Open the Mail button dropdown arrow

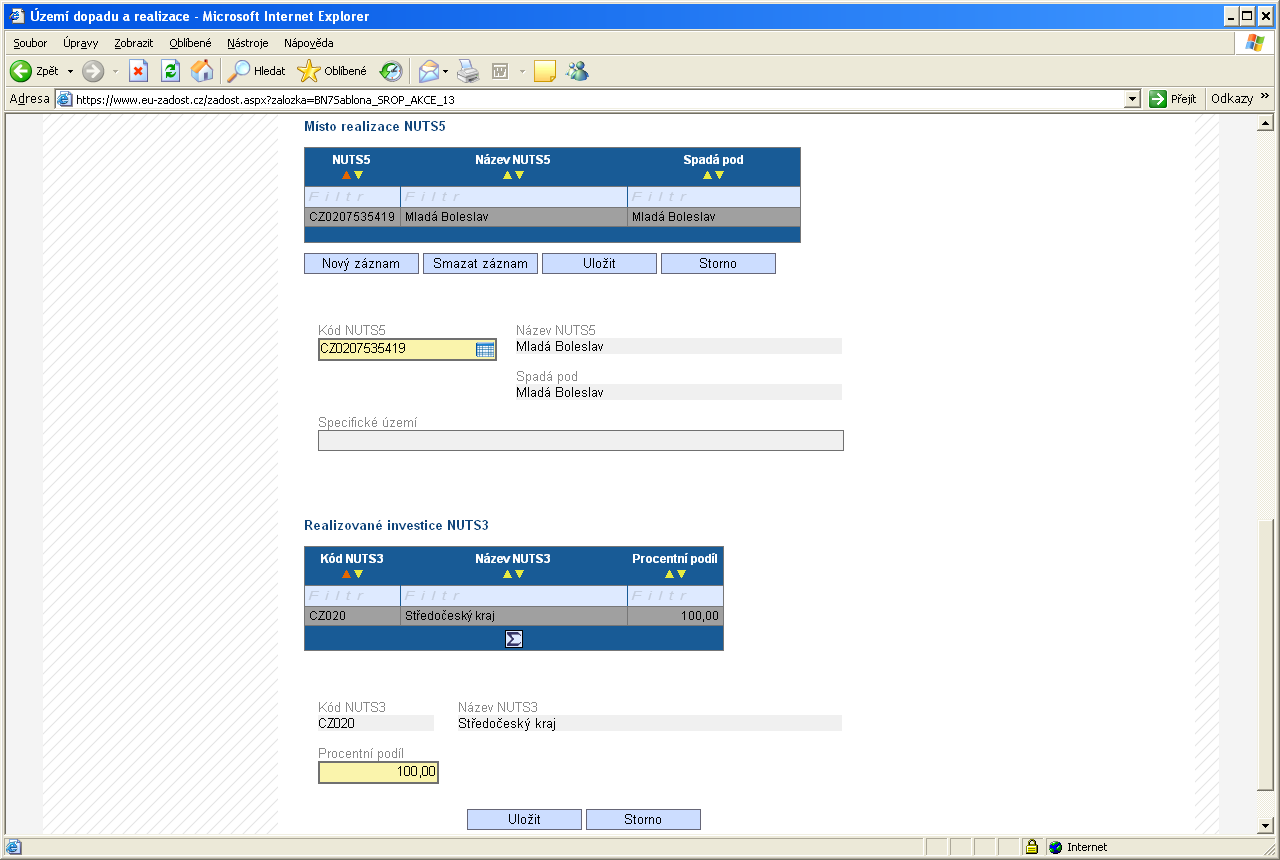point(446,71)
